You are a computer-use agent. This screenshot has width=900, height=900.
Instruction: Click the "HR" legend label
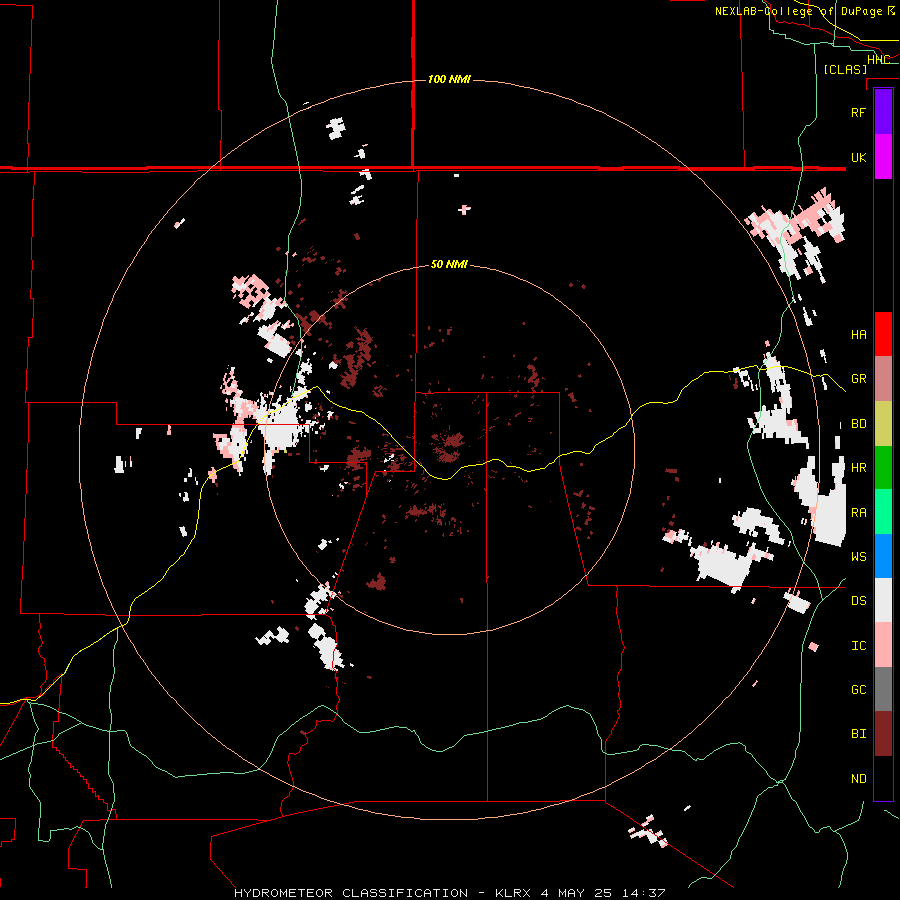(858, 468)
